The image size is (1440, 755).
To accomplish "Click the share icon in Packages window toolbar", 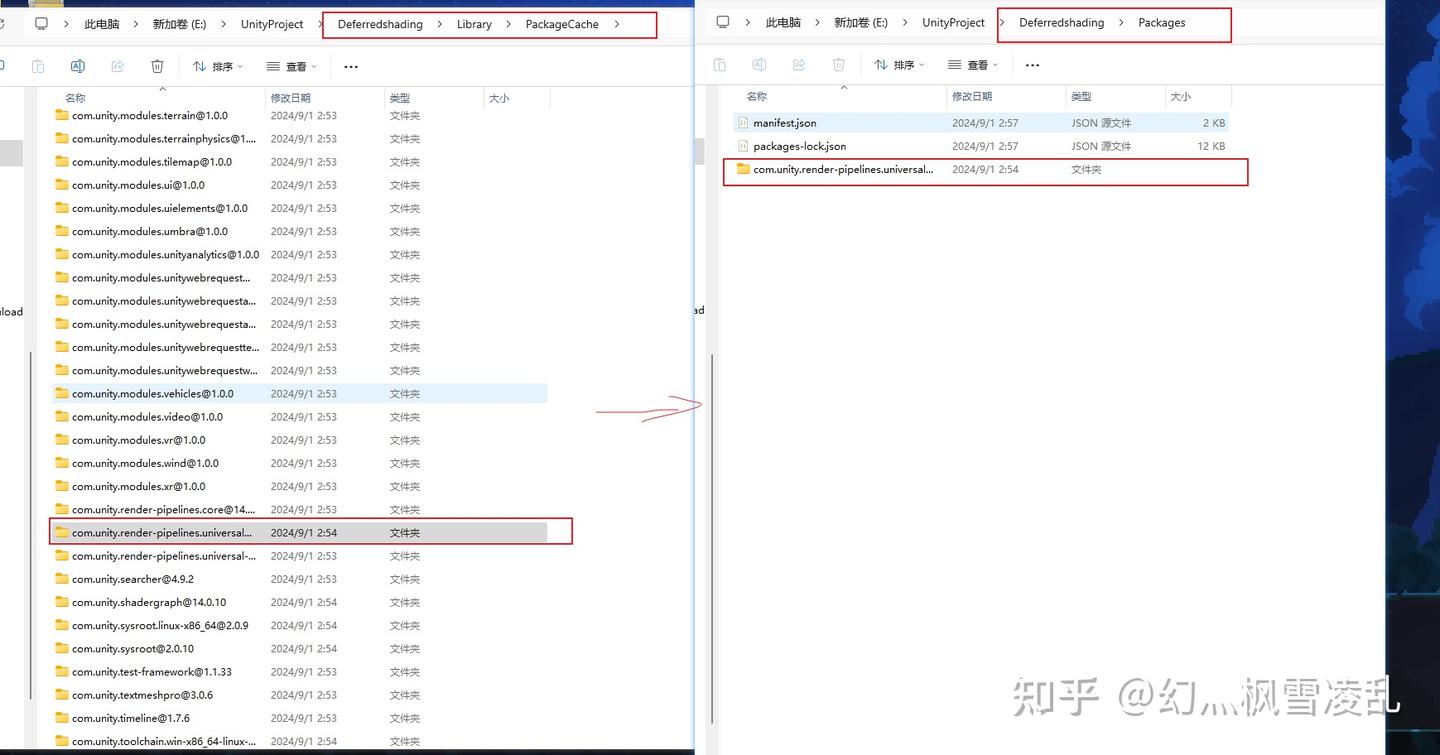I will [799, 64].
